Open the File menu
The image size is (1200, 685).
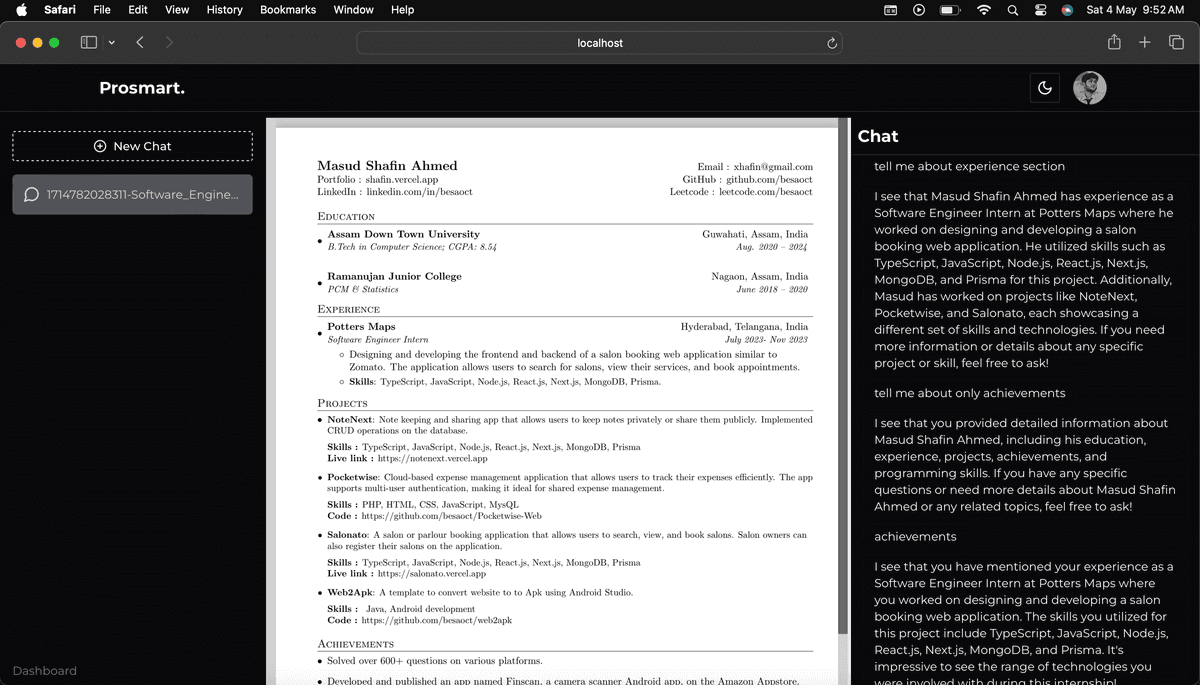tap(102, 10)
